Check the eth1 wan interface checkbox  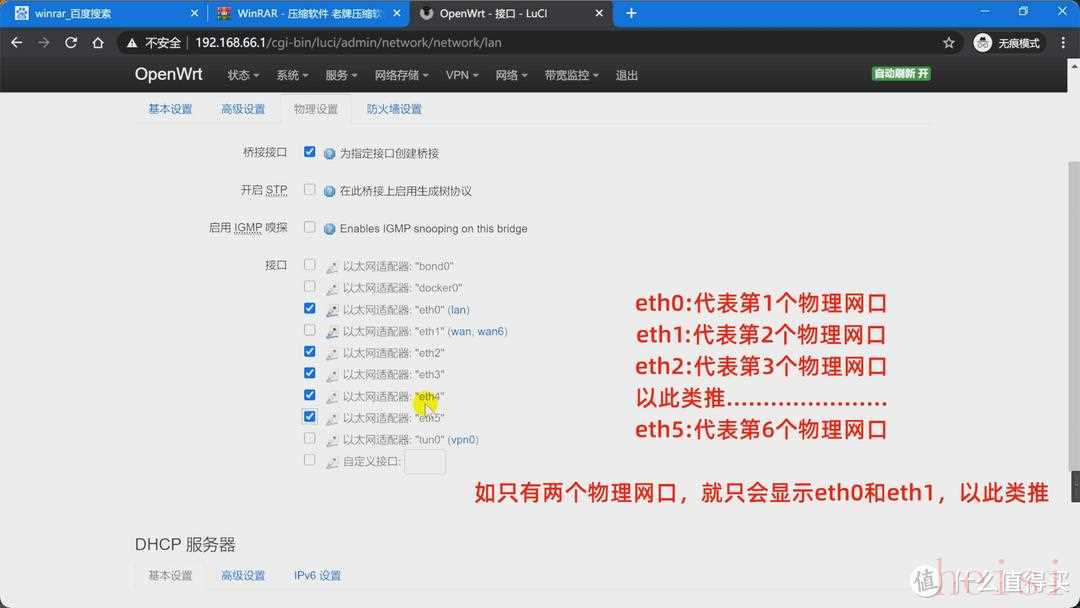310,330
